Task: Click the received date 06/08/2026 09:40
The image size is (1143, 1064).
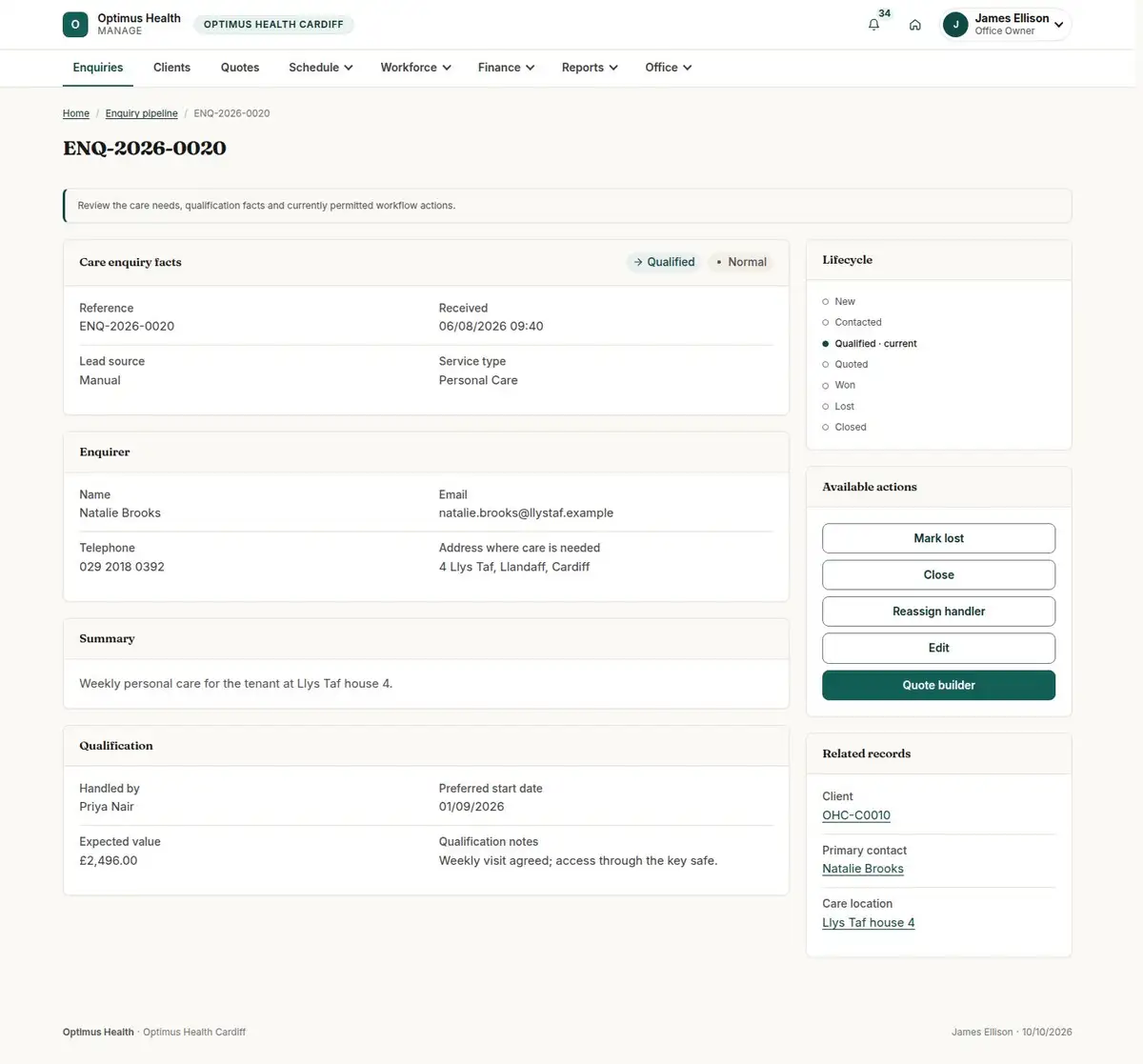Action: [491, 326]
